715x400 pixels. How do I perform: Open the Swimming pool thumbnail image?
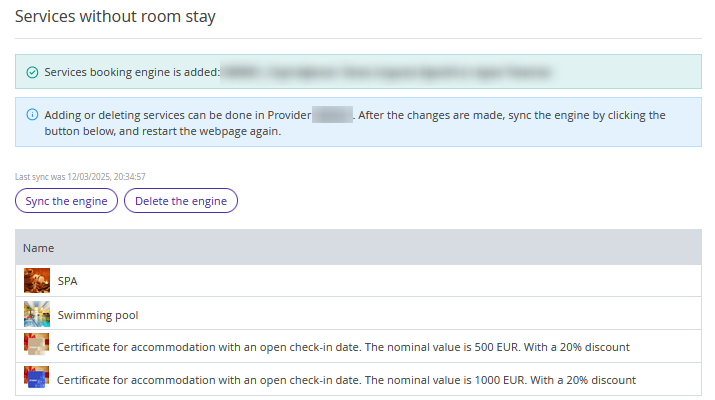click(x=37, y=314)
